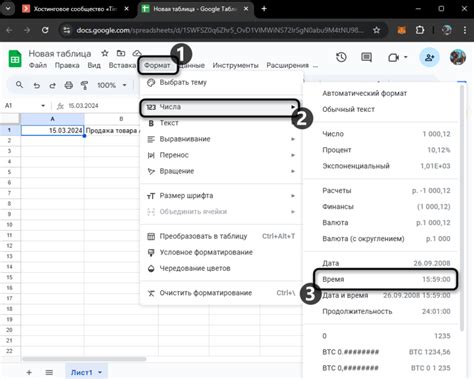Open the Инструменты menu
The width and height of the screenshot is (474, 379).
[x=235, y=65]
